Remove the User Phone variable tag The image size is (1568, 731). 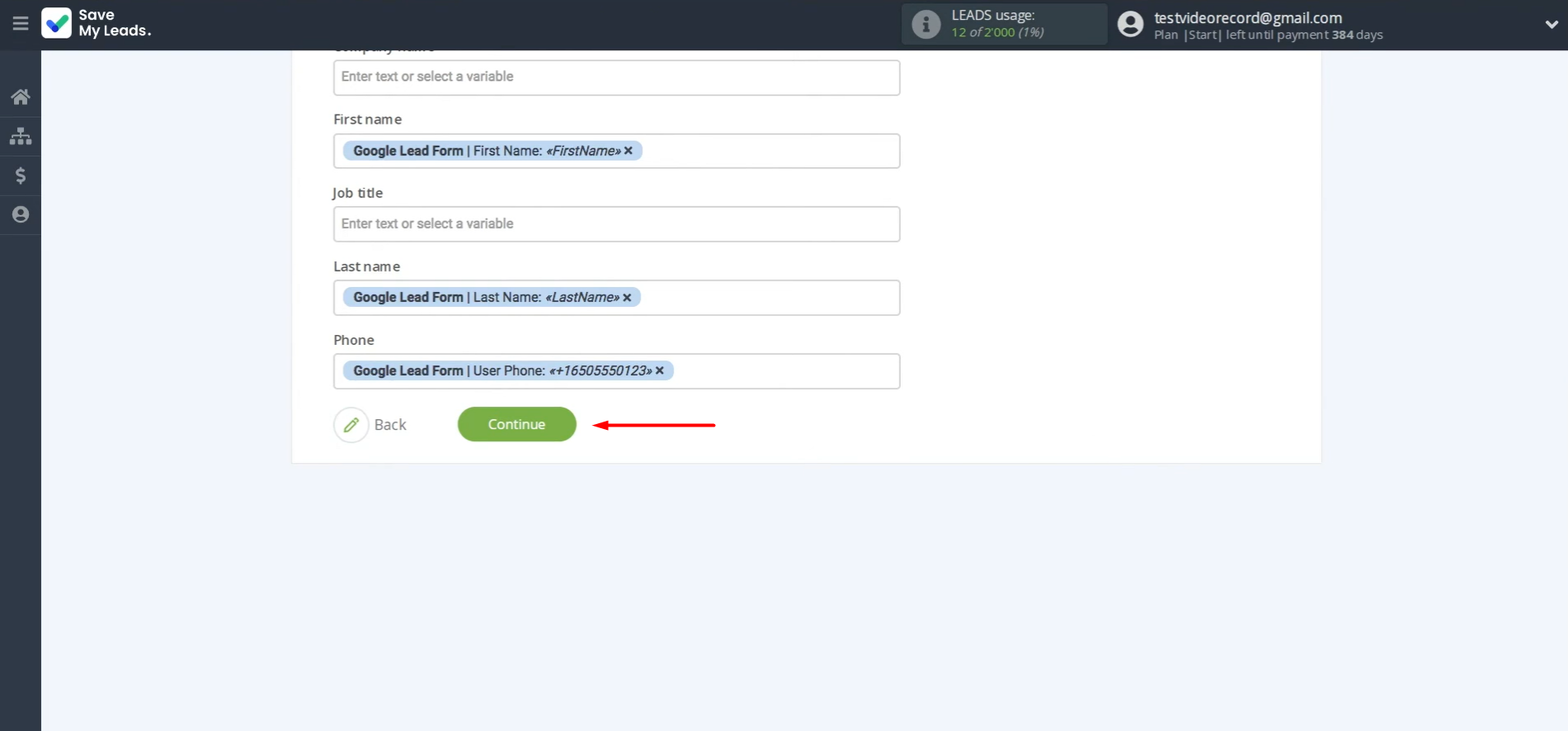coord(660,371)
